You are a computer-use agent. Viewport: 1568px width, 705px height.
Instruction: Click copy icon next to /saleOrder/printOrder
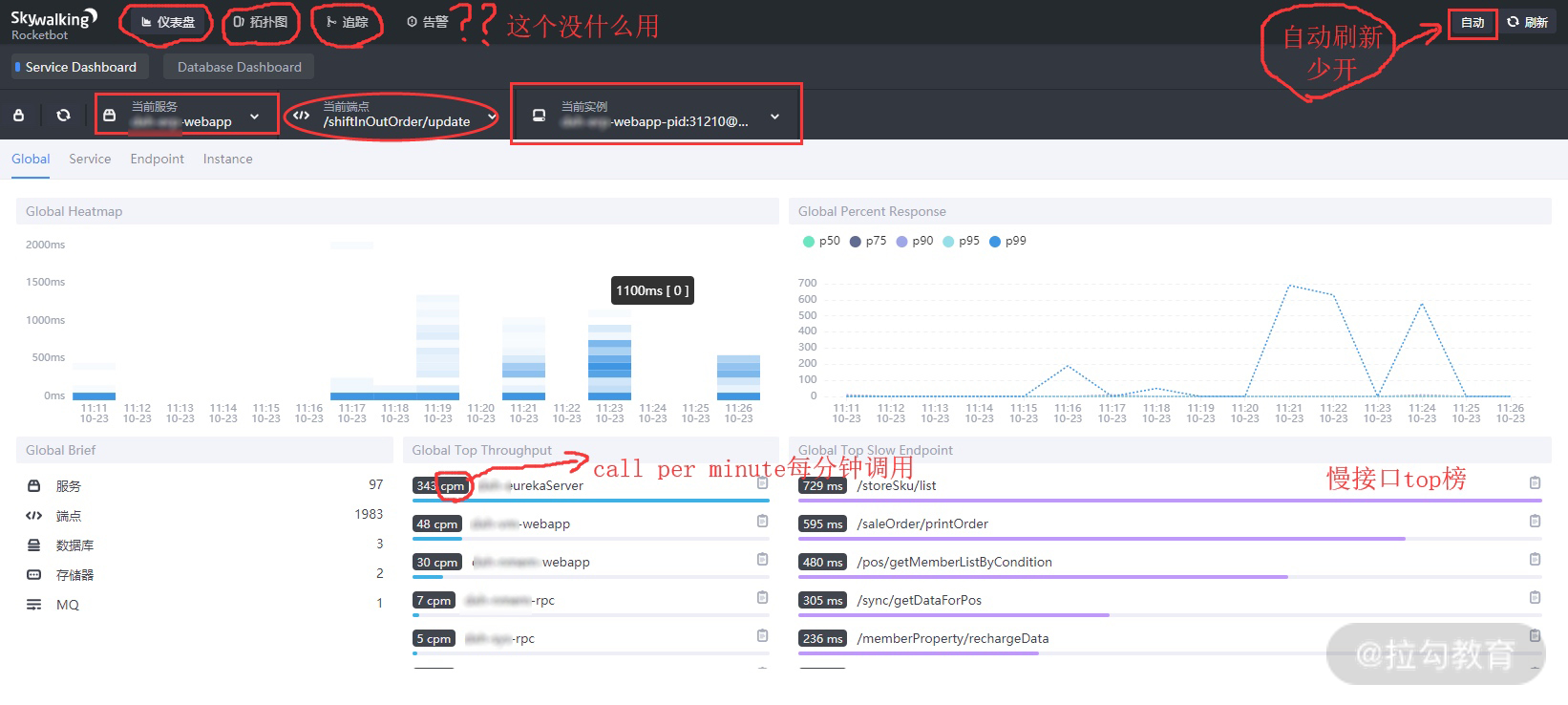1535,522
